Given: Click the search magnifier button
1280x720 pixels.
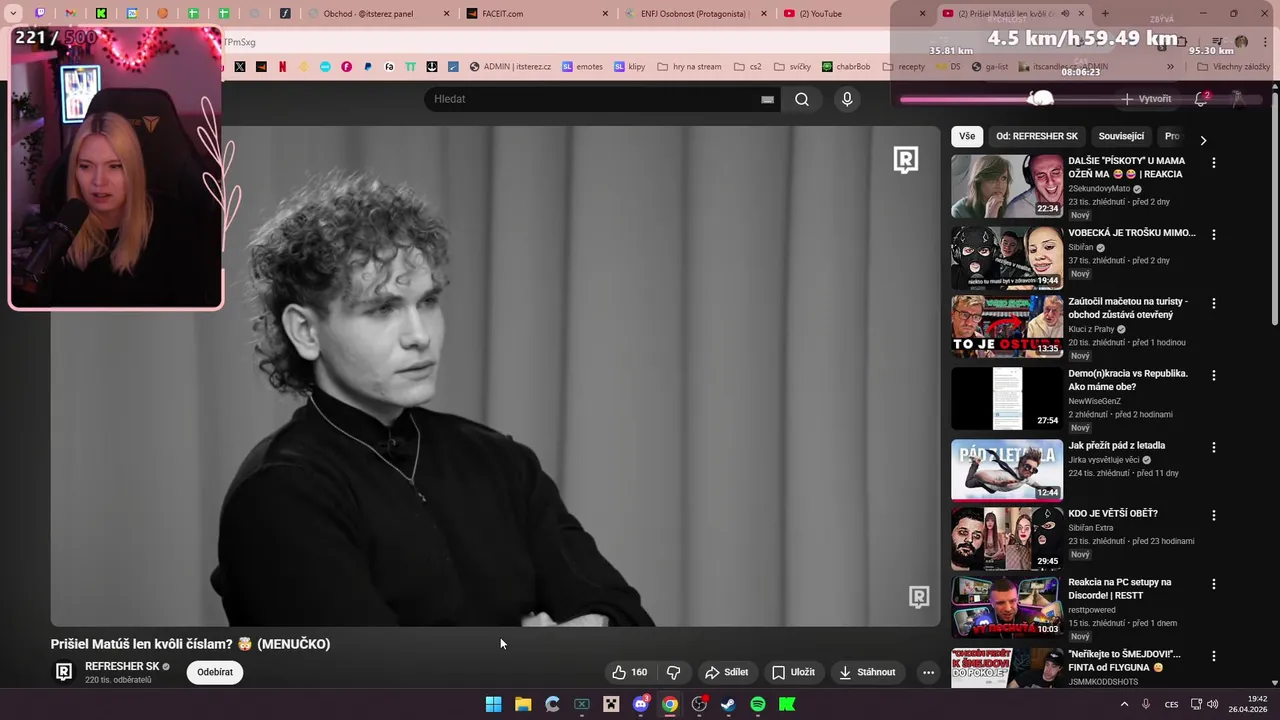Looking at the screenshot, I should click(x=802, y=99).
